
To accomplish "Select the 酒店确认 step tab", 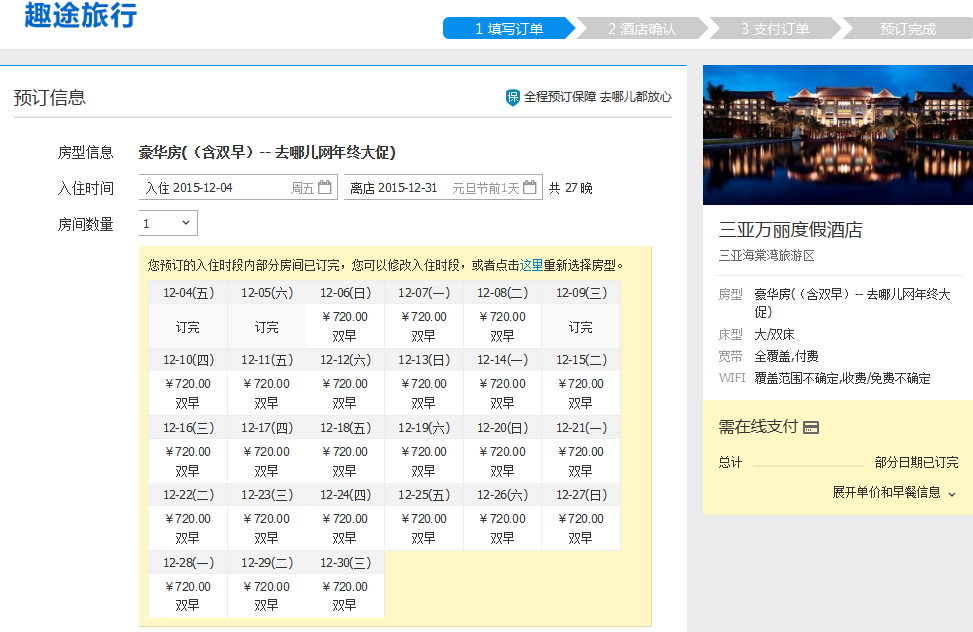I will click(641, 29).
